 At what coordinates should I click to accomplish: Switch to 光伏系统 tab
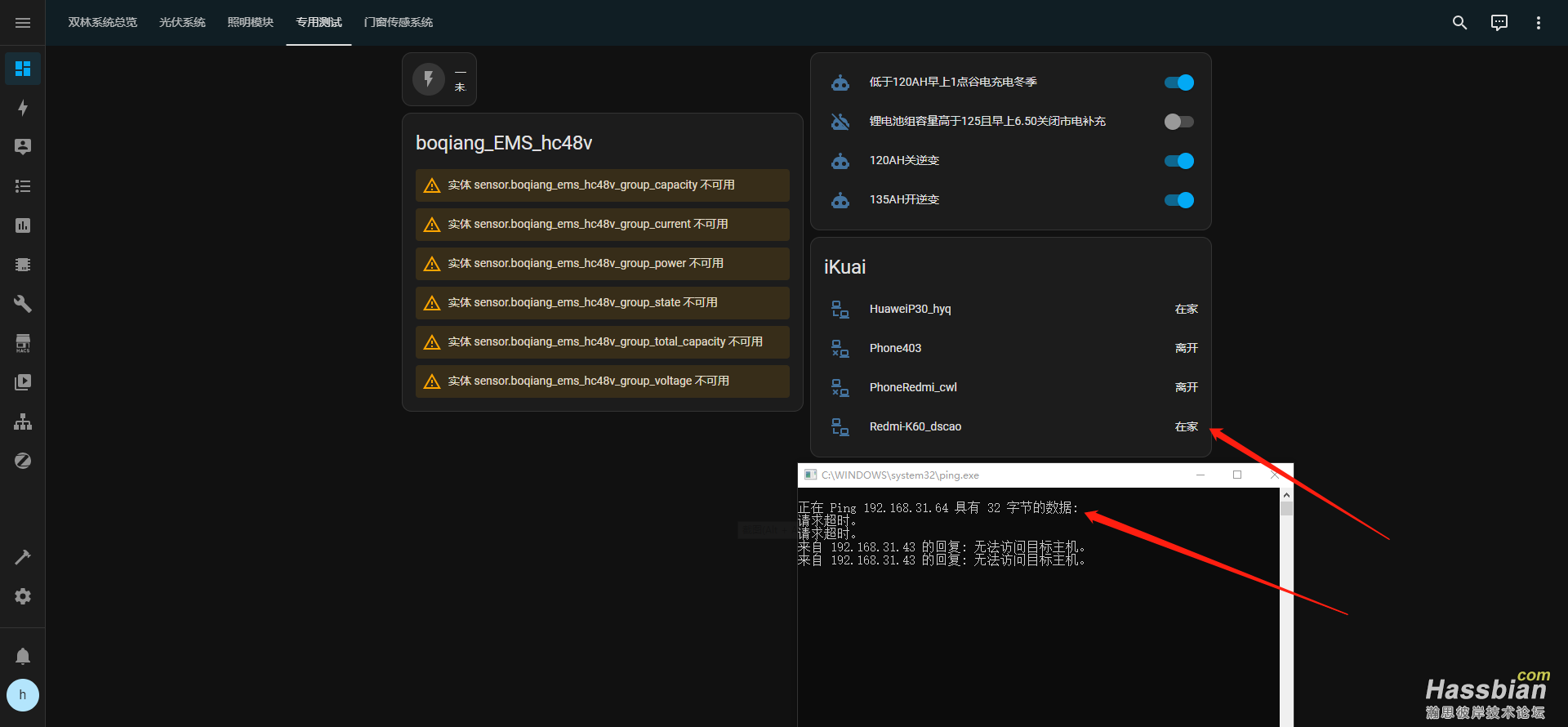pos(182,23)
